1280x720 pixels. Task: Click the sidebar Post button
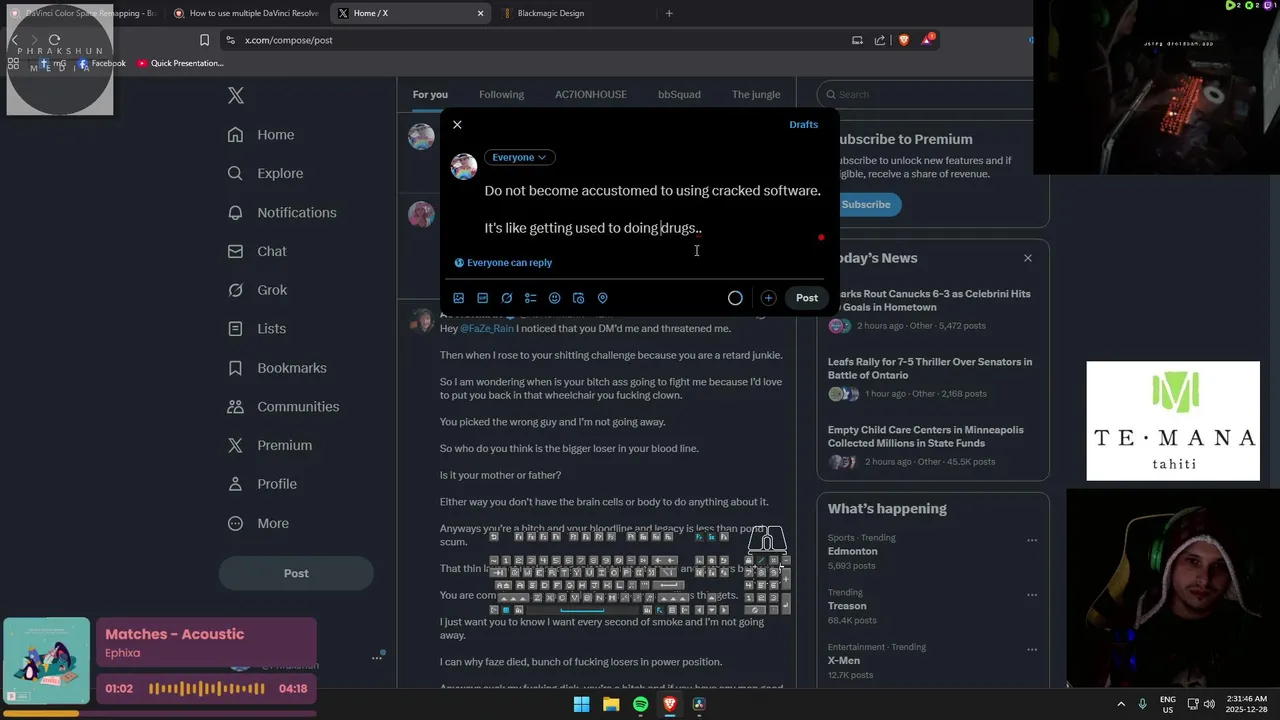296,573
